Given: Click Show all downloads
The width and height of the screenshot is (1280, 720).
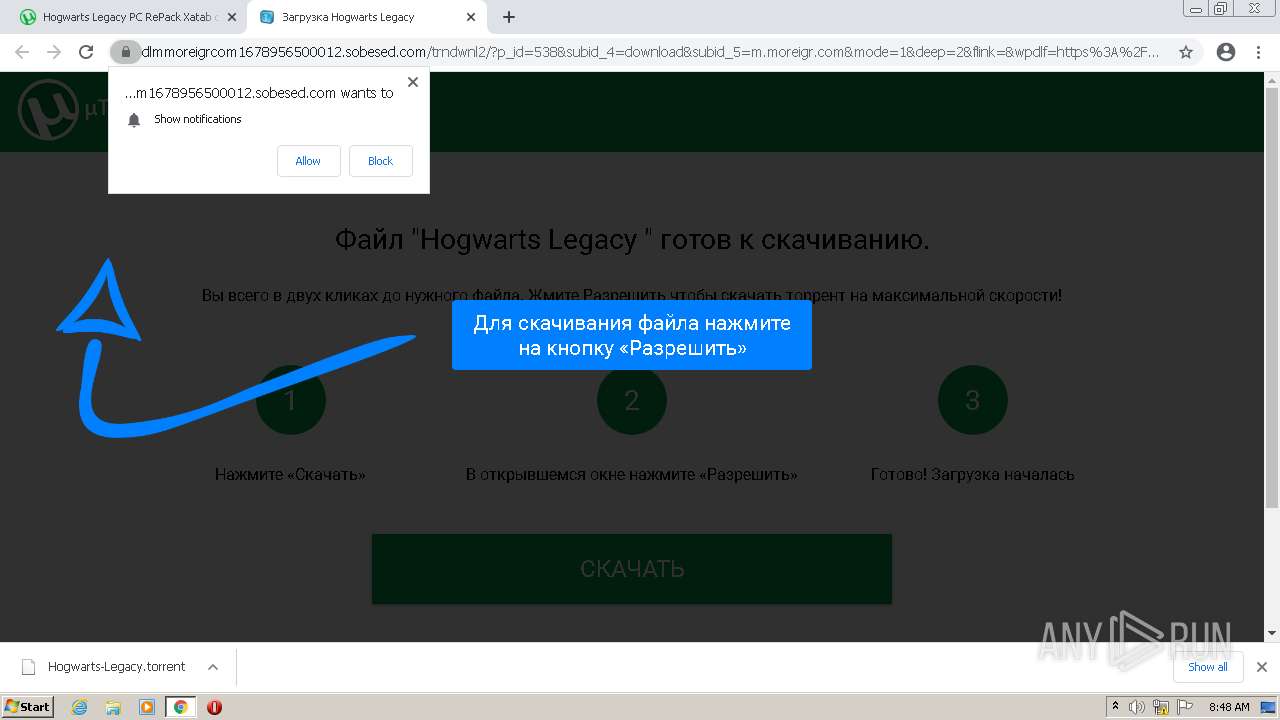Looking at the screenshot, I should click(1208, 667).
